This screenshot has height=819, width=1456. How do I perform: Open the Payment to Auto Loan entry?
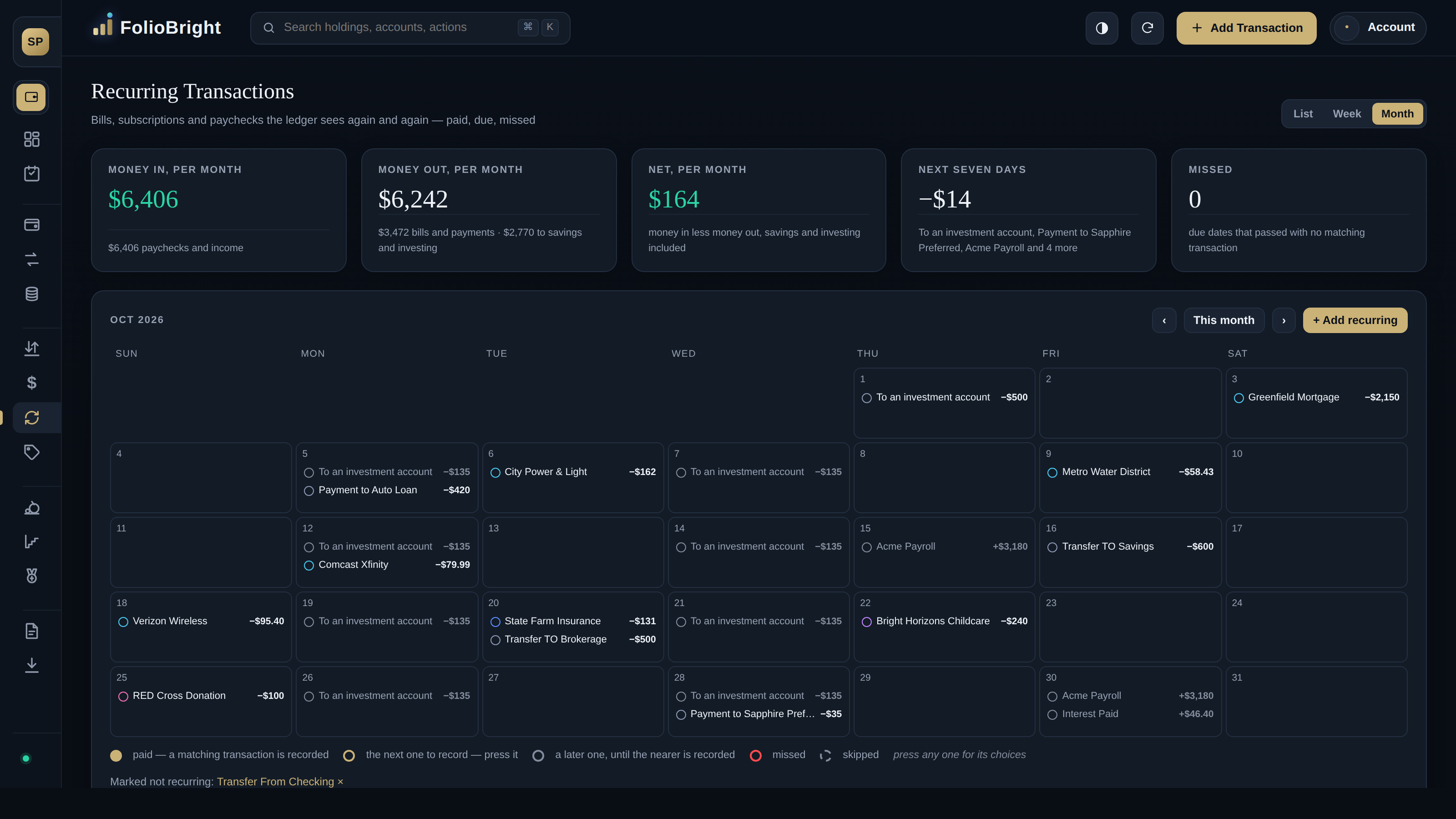[387, 490]
